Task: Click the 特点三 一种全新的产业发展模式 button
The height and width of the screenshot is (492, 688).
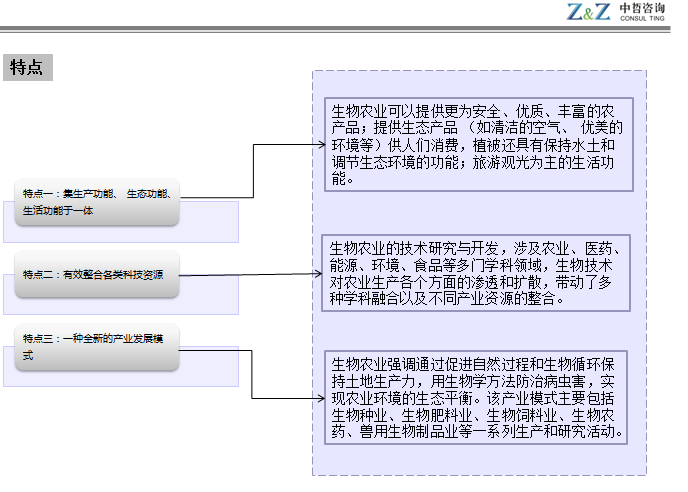Action: click(x=96, y=348)
